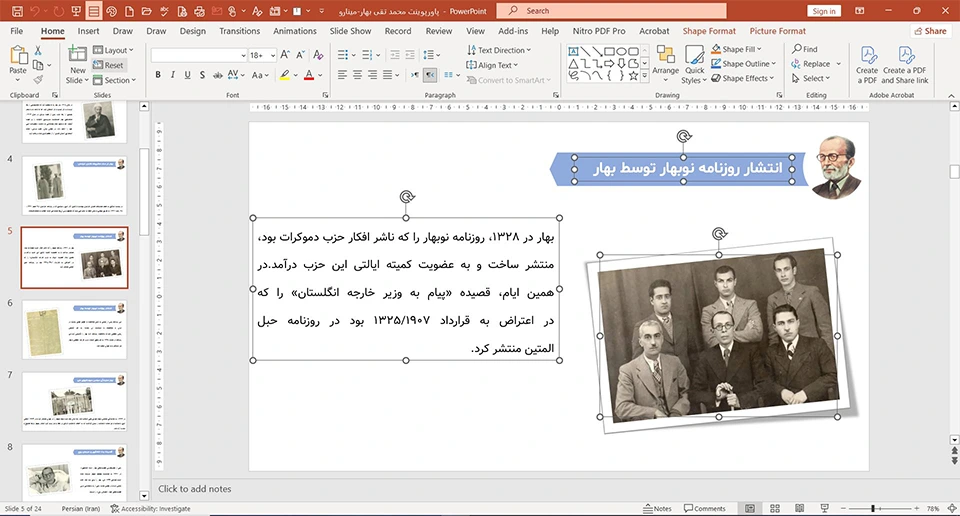Center the paragraph text
This screenshot has height=516, width=960.
click(357, 75)
